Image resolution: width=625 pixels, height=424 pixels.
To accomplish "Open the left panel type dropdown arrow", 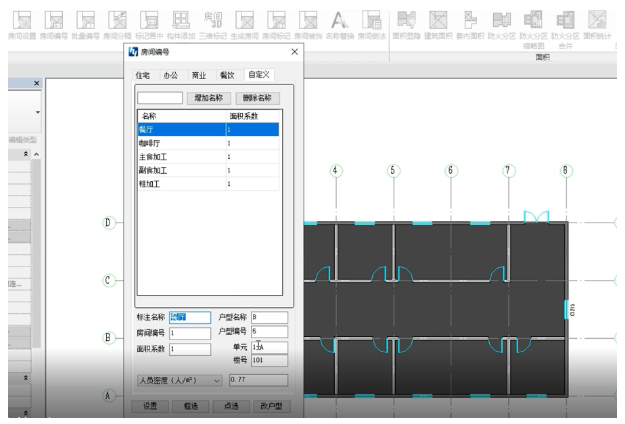I will tap(38, 112).
